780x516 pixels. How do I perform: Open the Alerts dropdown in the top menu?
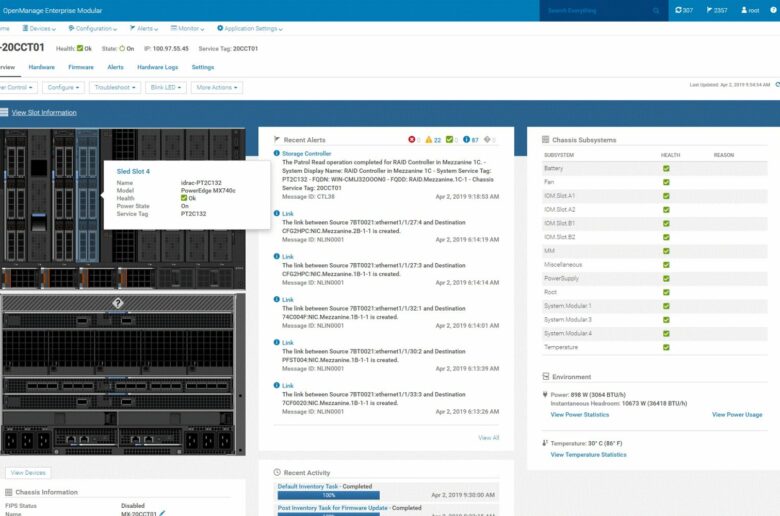pyautogui.click(x=144, y=28)
